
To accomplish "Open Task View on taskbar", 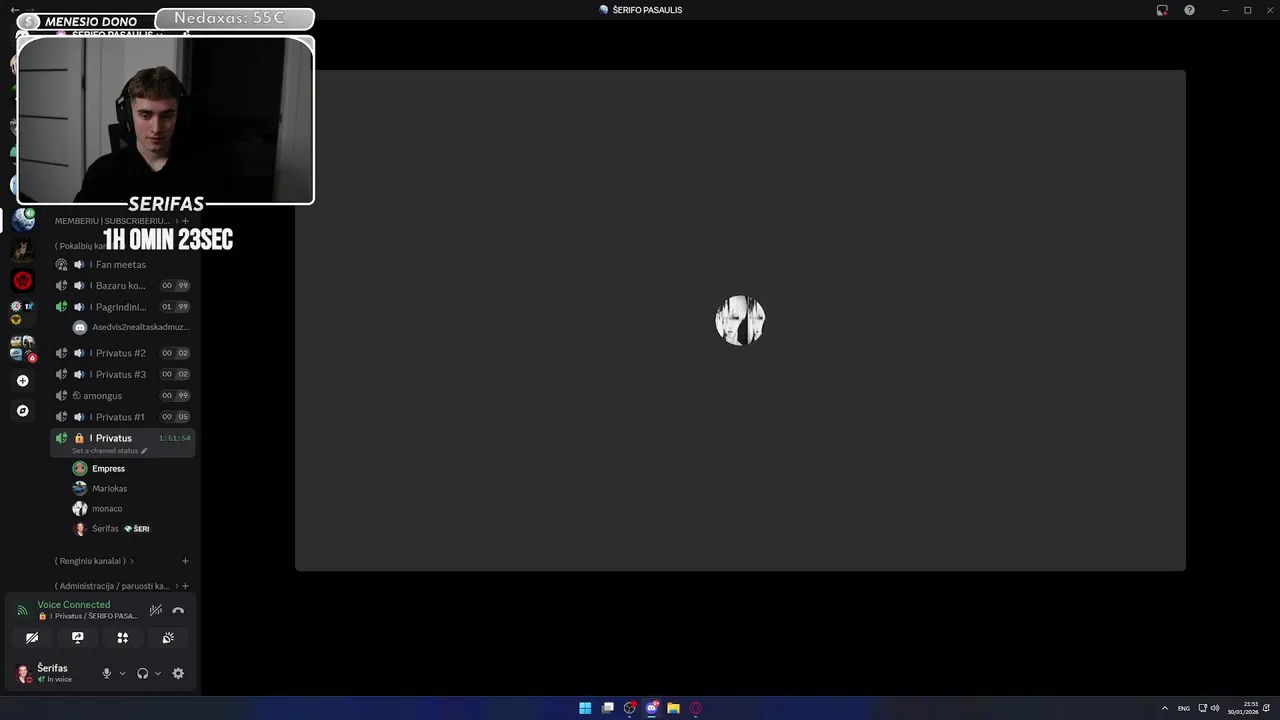I will [607, 708].
